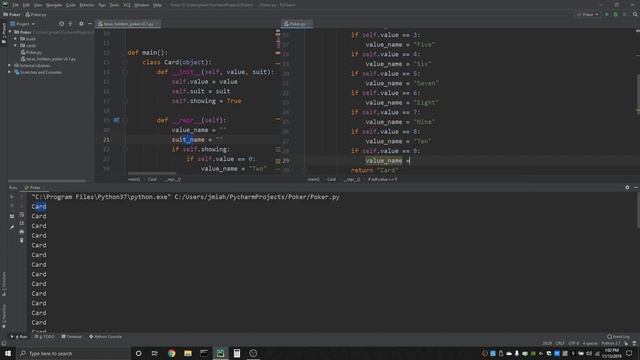Click the trash clear-all icon in Run panel

pos(22,240)
